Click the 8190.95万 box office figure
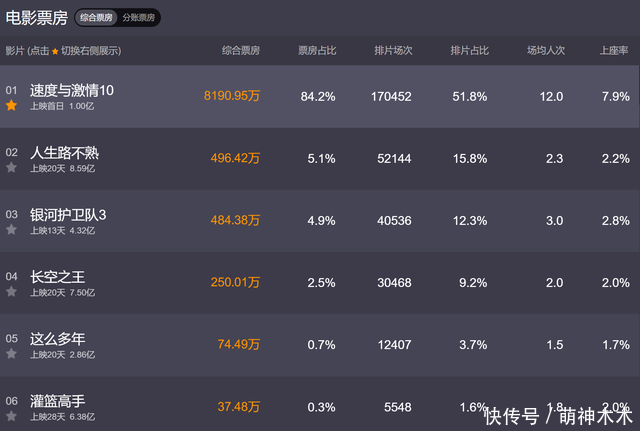Viewport: 640px width, 431px height. [x=231, y=96]
